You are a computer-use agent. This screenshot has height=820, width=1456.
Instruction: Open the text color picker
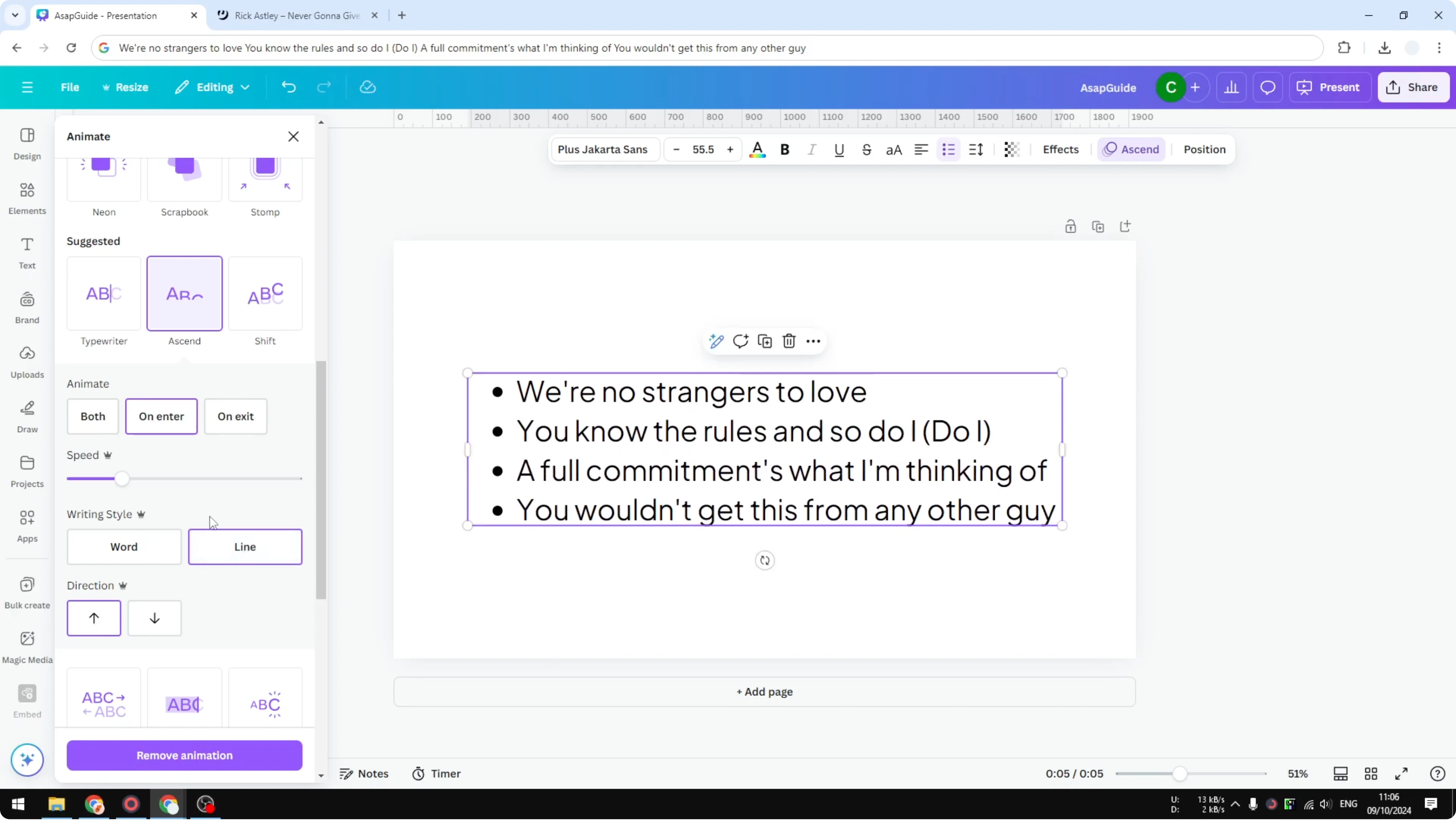pos(757,150)
